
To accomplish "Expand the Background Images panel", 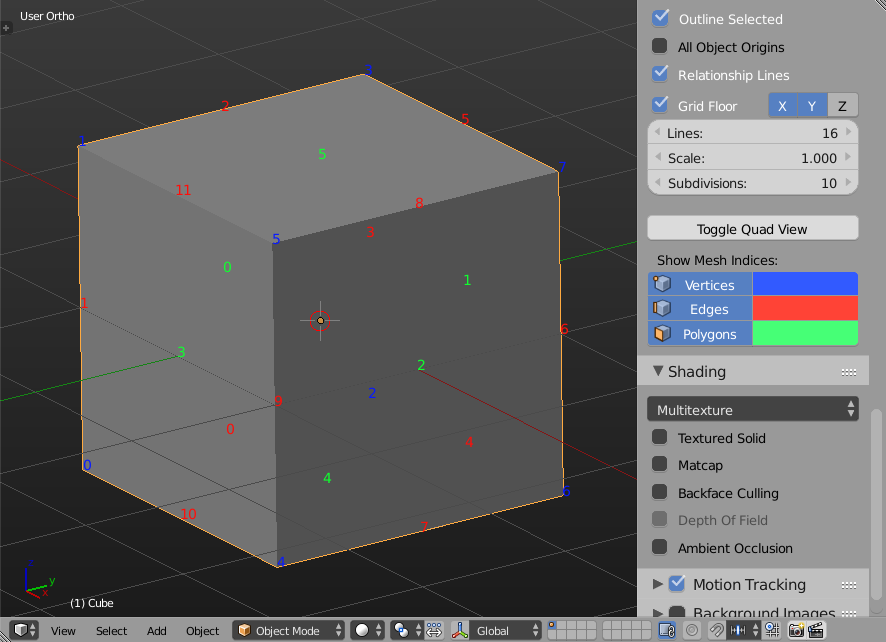I will (x=658, y=612).
